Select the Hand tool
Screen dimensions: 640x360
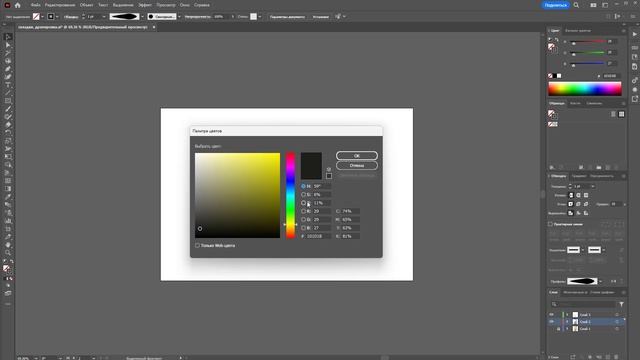(8, 245)
